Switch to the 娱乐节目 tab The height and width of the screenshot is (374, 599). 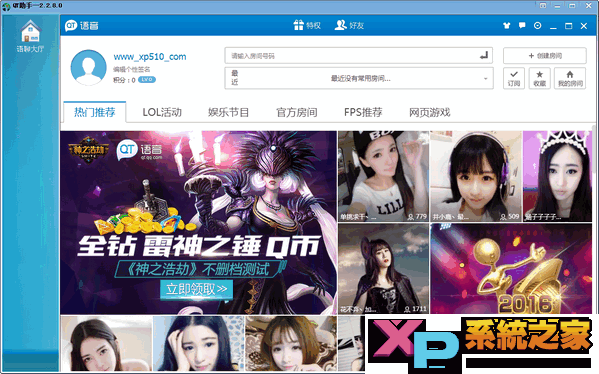(x=228, y=112)
